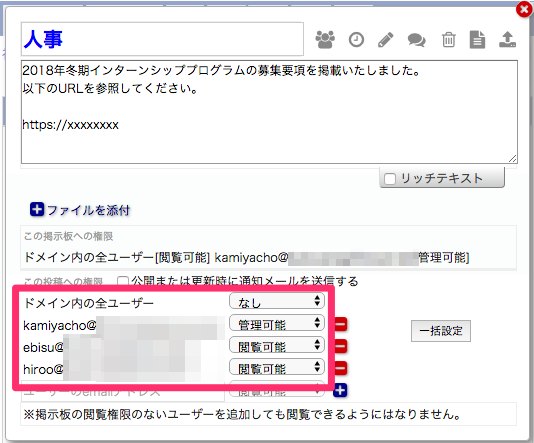
Task: Check the notification mail checkbox
Action: 122,281
